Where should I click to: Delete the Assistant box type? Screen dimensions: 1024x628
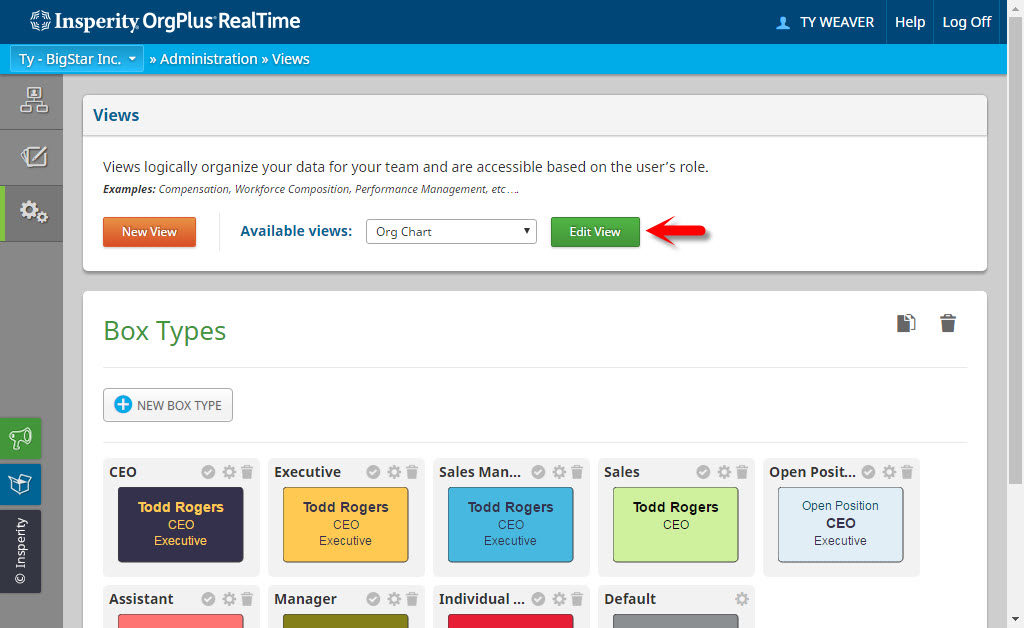click(x=247, y=599)
